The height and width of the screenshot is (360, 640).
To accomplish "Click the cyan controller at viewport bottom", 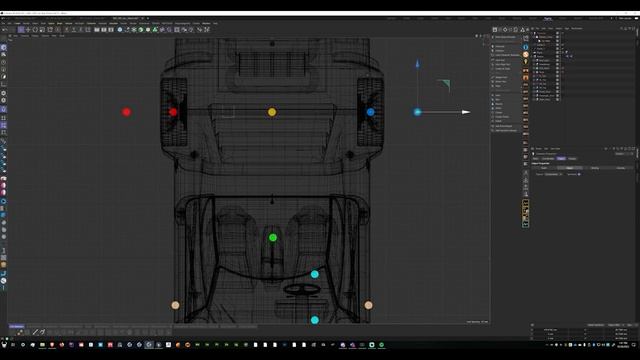I will click(315, 320).
